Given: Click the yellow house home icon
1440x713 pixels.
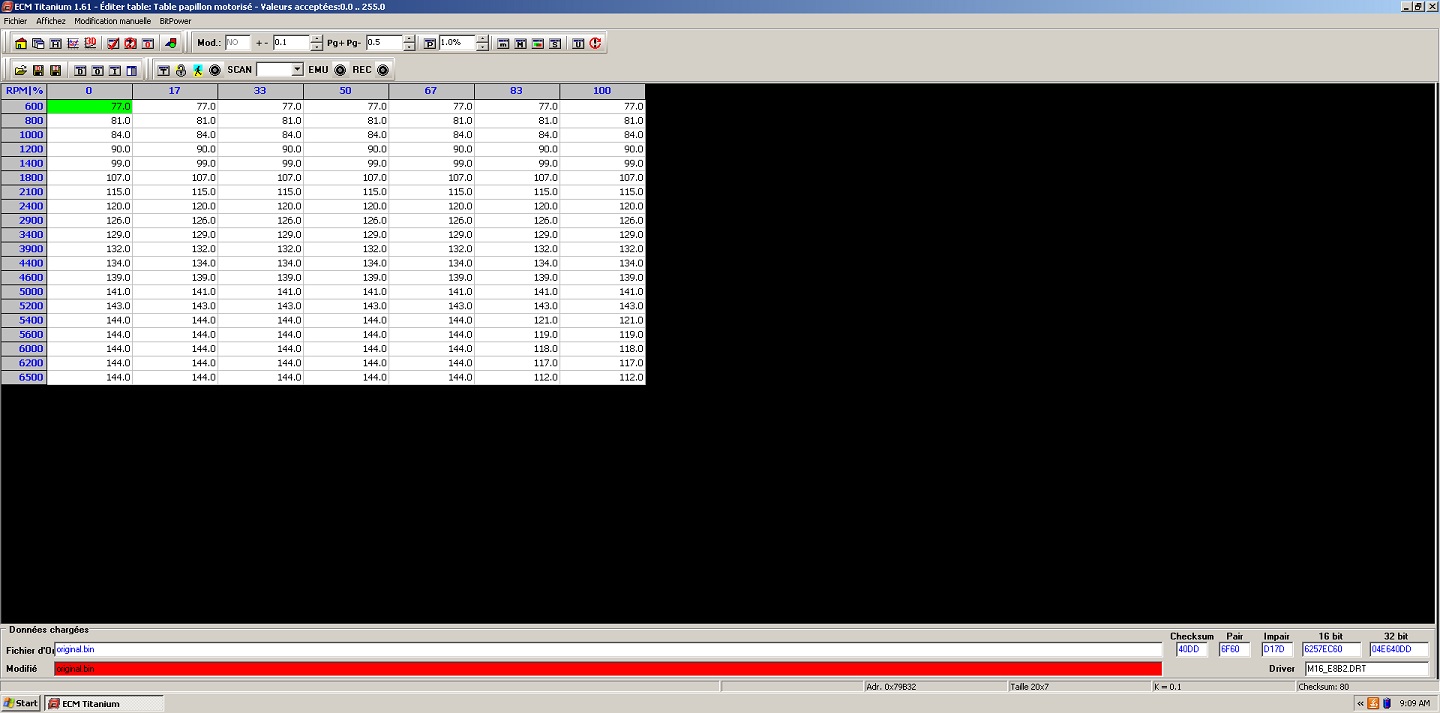Looking at the screenshot, I should pos(21,43).
